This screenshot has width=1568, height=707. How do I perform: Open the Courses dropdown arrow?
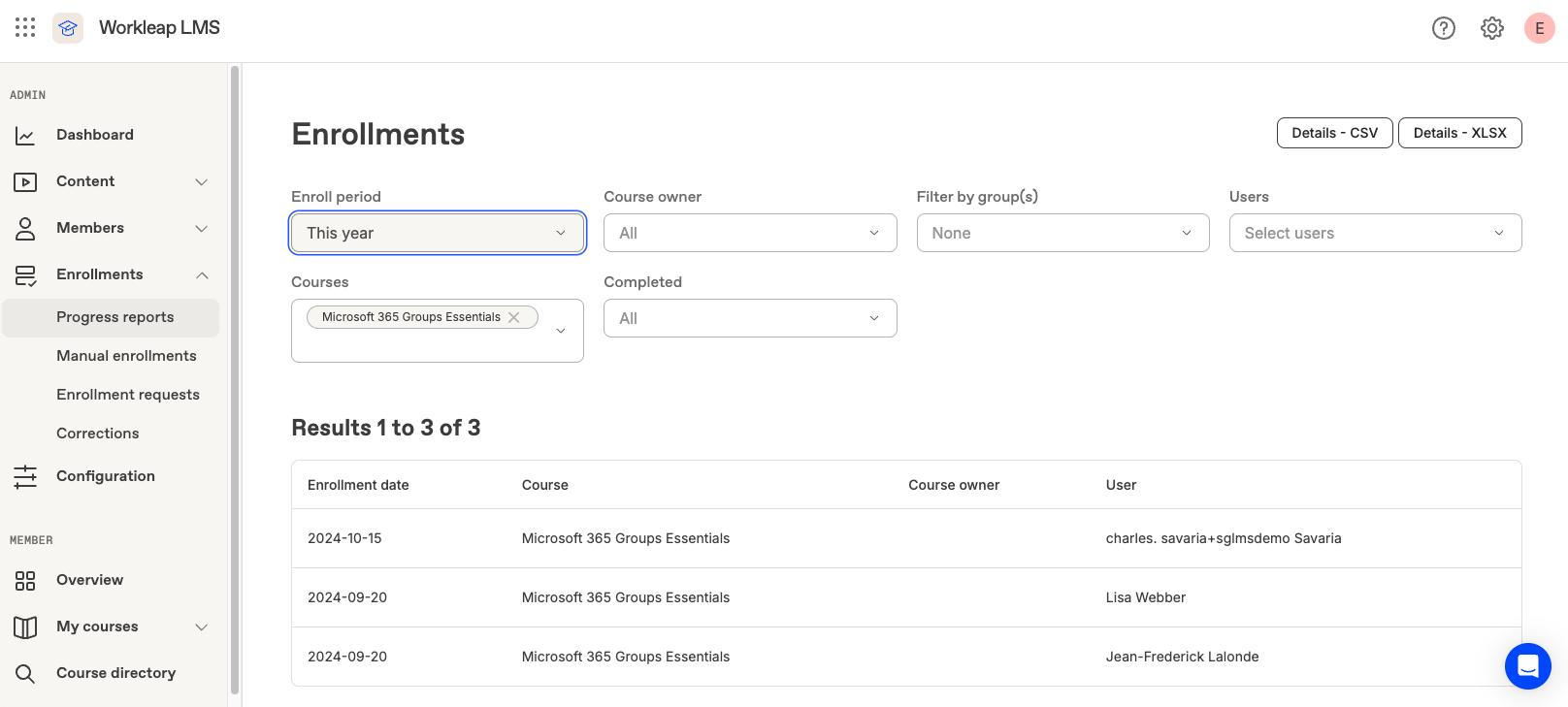pos(561,331)
